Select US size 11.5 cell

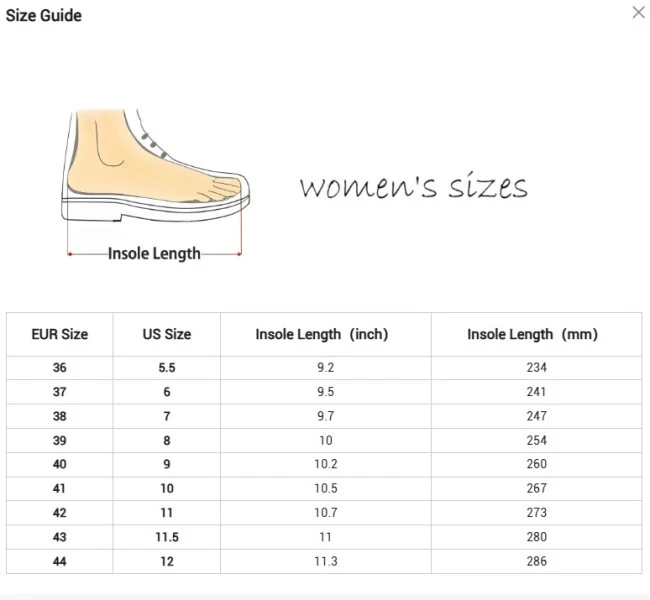(166, 537)
